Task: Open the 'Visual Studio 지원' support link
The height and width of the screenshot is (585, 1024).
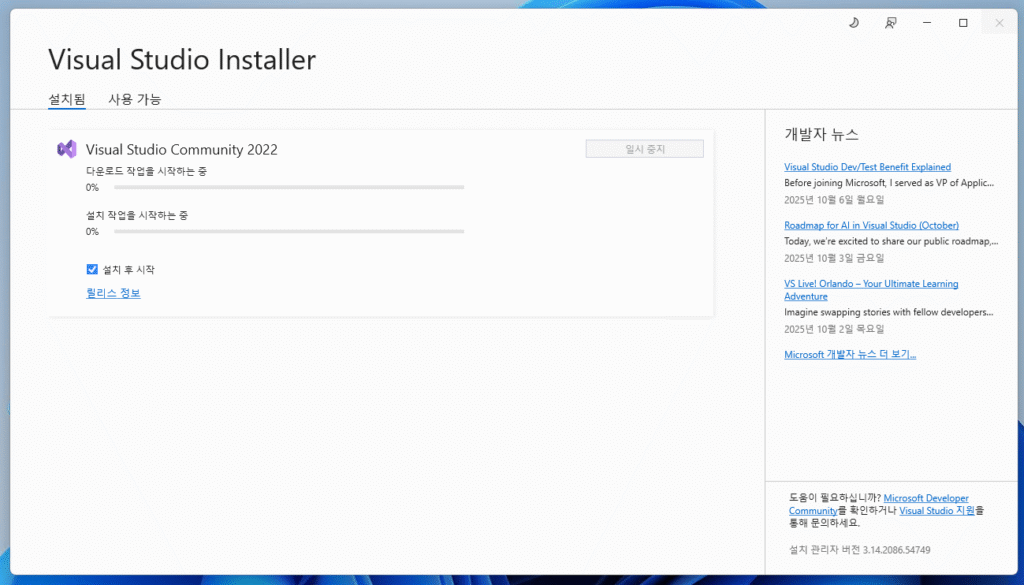Action: point(937,510)
